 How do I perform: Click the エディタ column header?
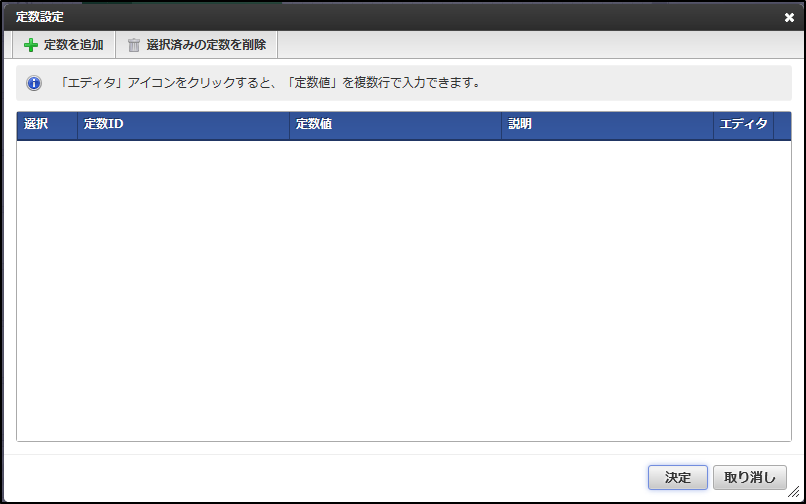(743, 125)
